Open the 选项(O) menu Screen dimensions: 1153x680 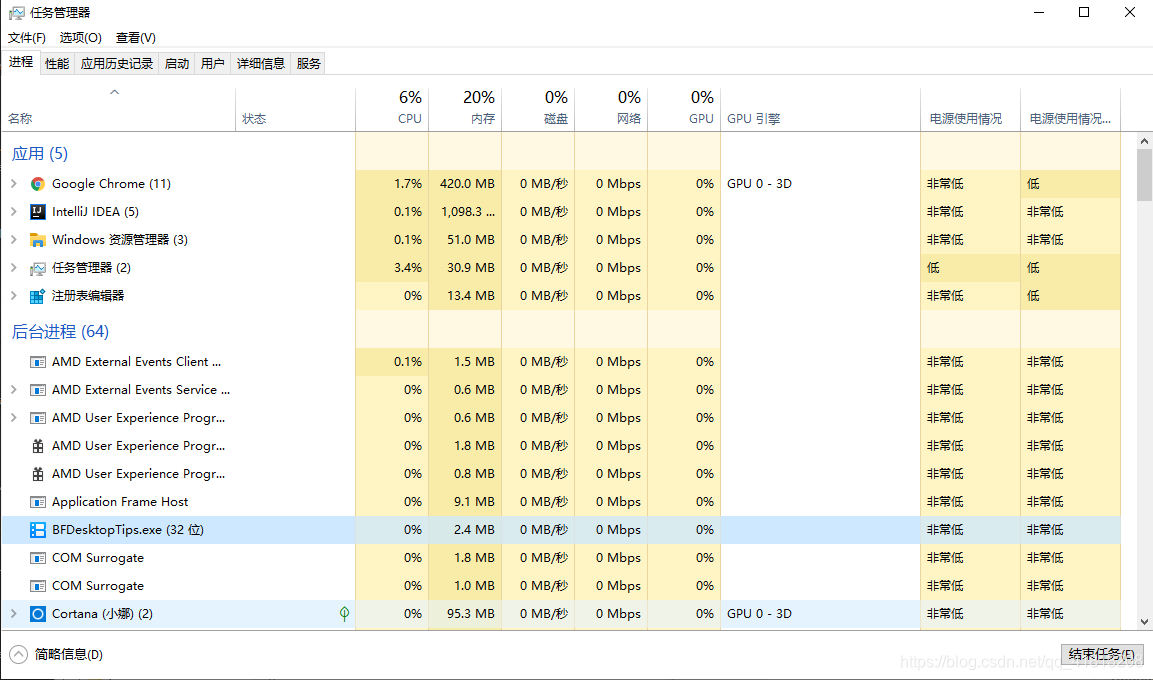click(80, 37)
